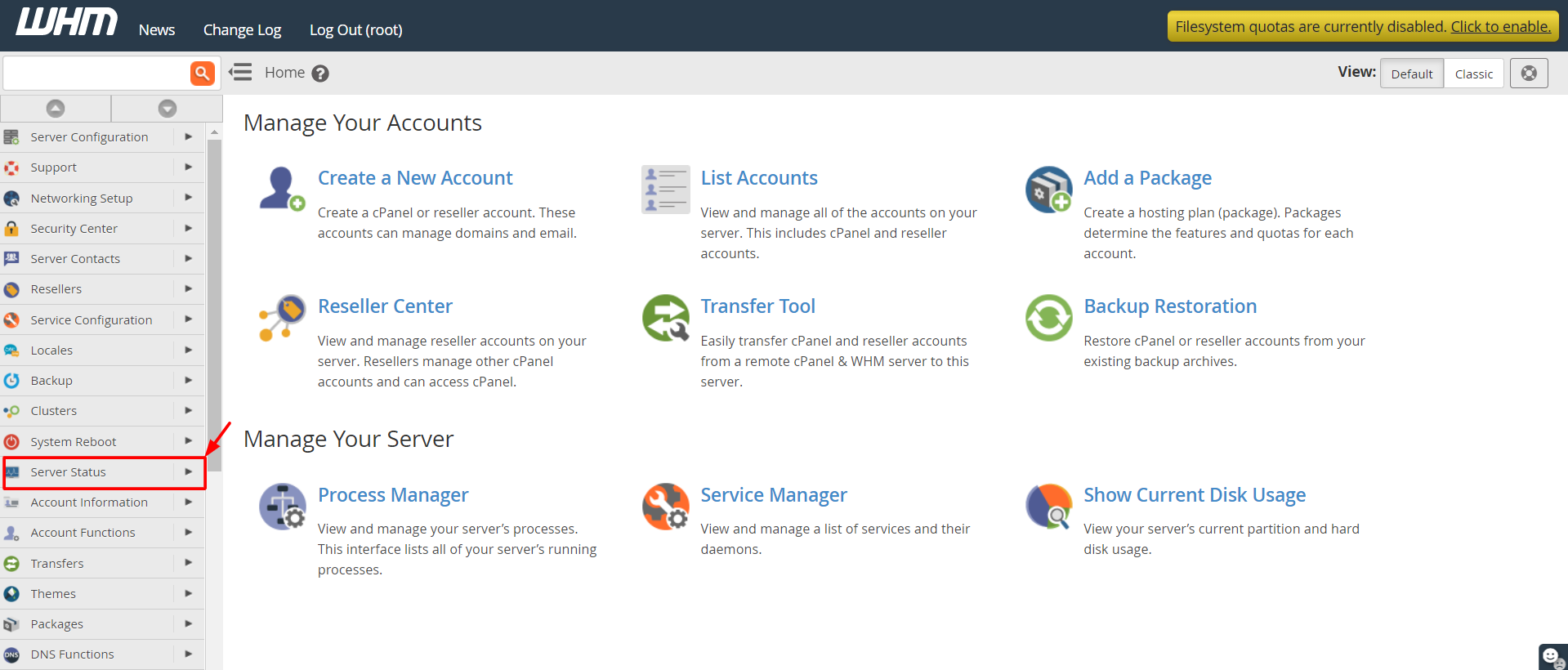
Task: Expand the Server Configuration arrow
Action: click(189, 136)
